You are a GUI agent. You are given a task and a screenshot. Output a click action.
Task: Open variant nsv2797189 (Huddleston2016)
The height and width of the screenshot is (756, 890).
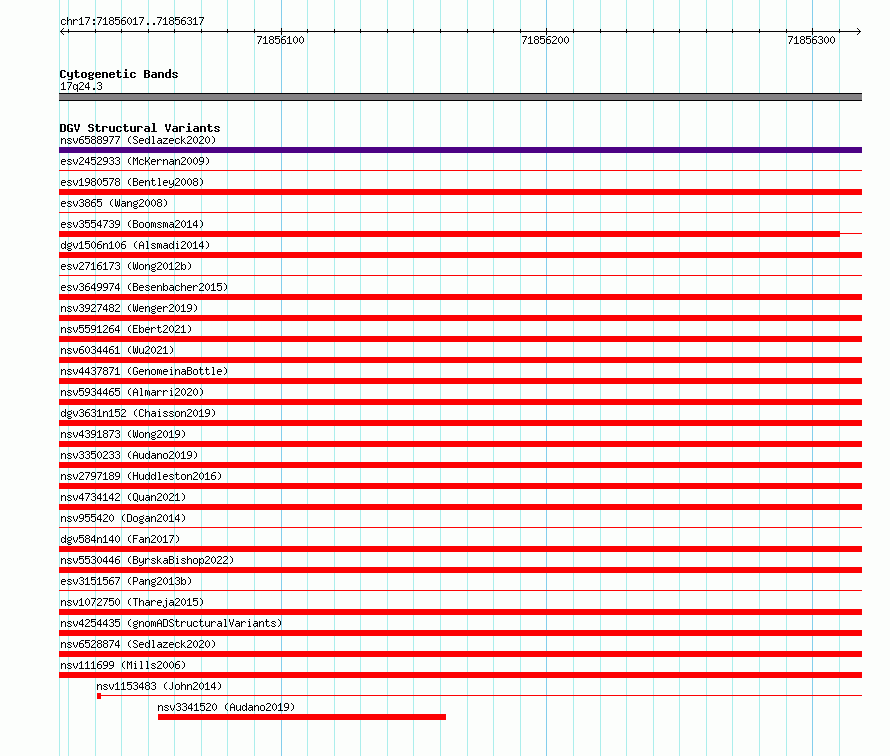[141, 476]
